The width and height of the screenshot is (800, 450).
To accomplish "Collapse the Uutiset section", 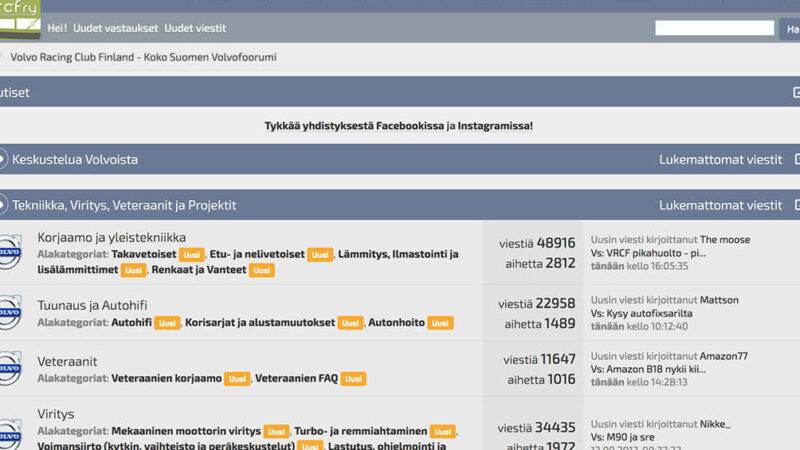I will 796,92.
